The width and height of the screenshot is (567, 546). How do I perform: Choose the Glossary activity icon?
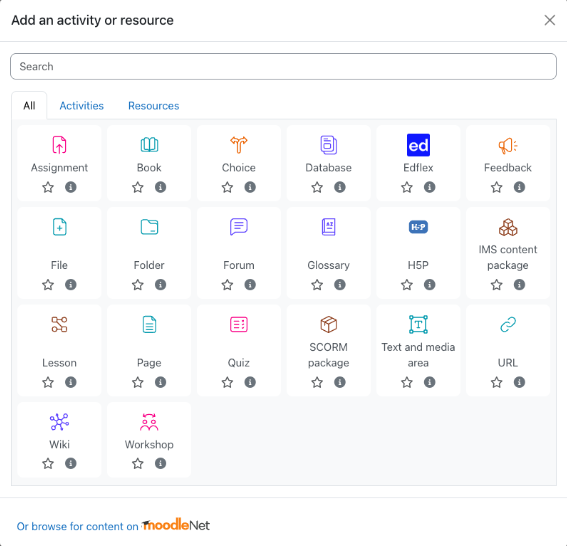(328, 227)
